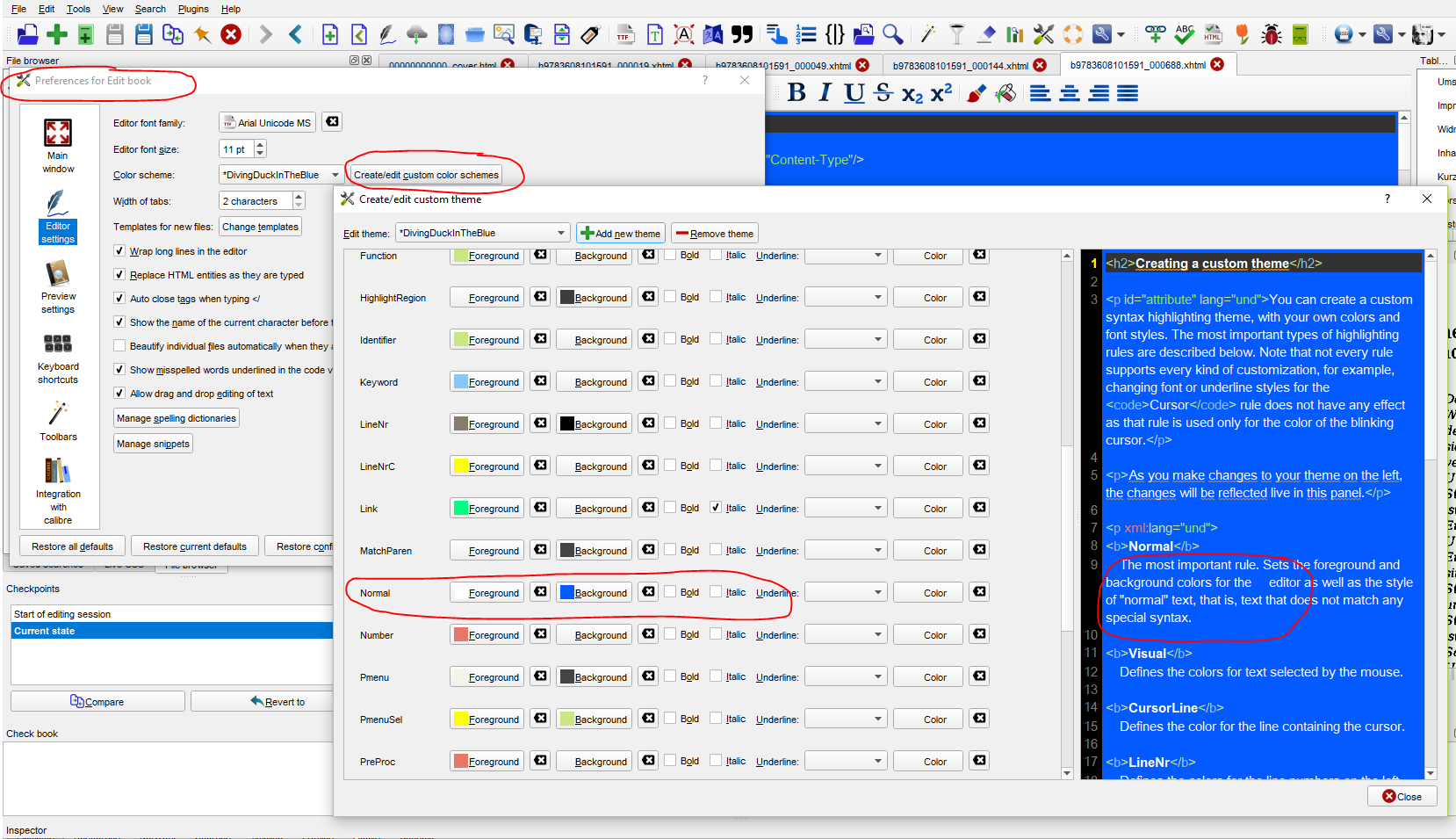This screenshot has height=839, width=1456.
Task: Open Underline dropdown in the PreProc row
Action: 846,762
